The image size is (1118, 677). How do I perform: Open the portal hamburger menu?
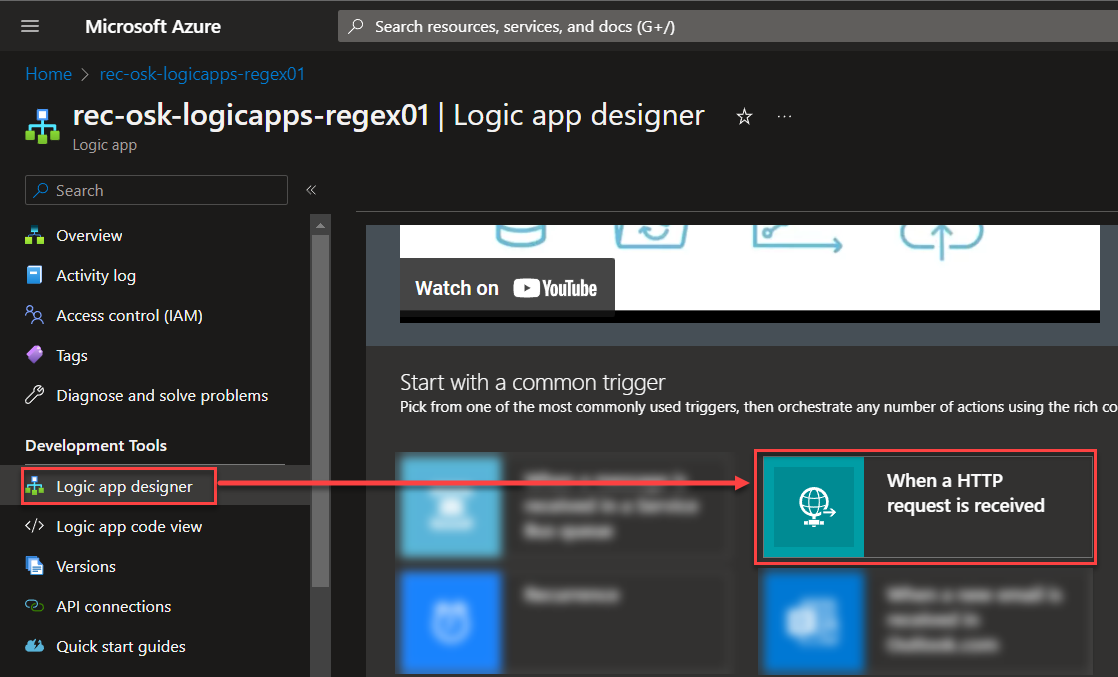tap(29, 25)
